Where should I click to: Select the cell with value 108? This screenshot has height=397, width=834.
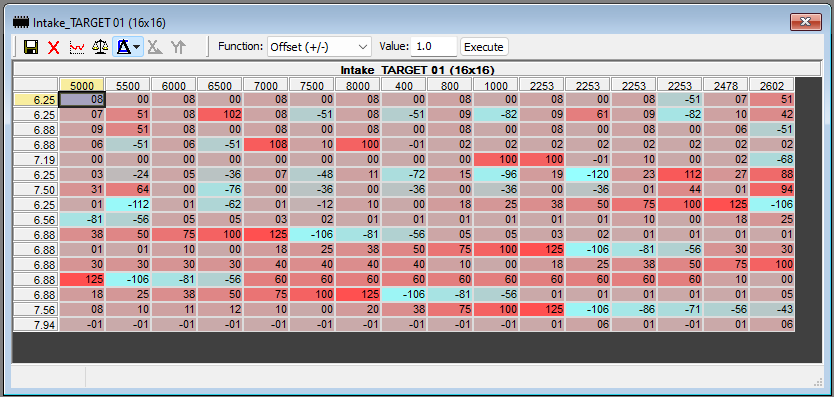(x=266, y=144)
